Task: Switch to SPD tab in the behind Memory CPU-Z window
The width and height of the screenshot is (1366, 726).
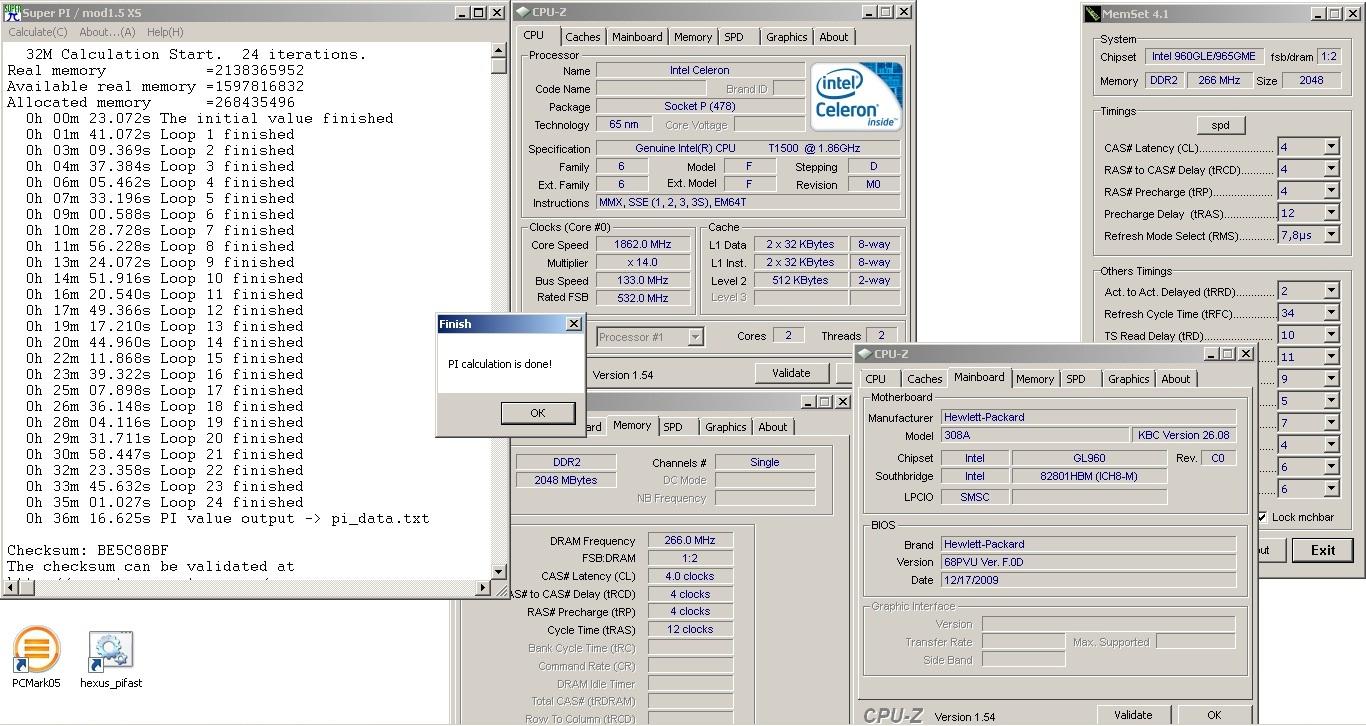Action: point(673,427)
